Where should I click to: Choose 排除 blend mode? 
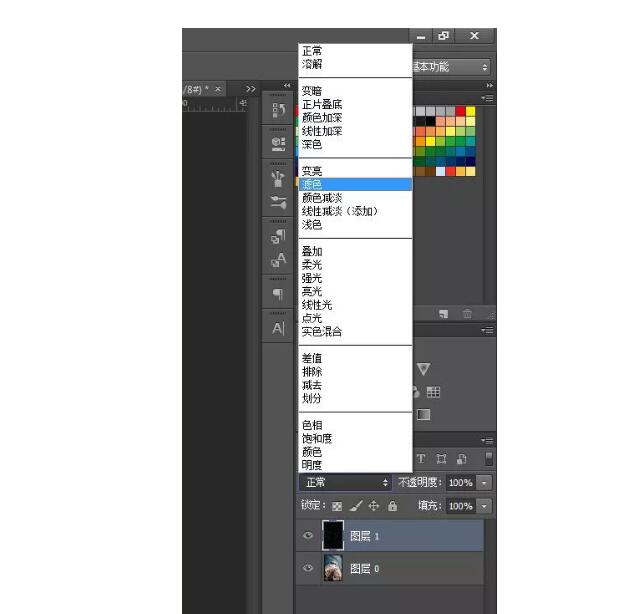[x=312, y=372]
